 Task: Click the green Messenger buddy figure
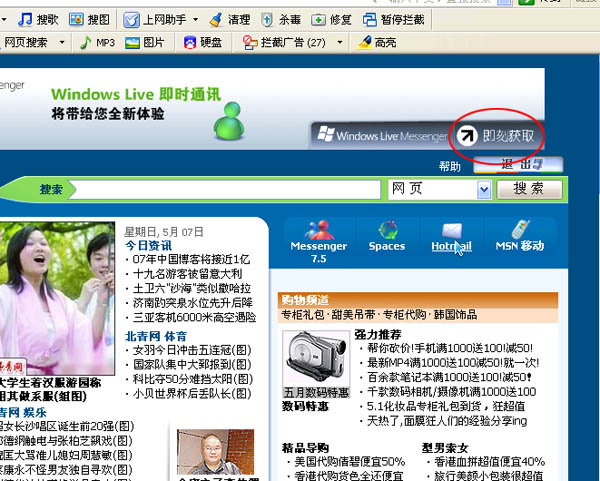(x=229, y=121)
